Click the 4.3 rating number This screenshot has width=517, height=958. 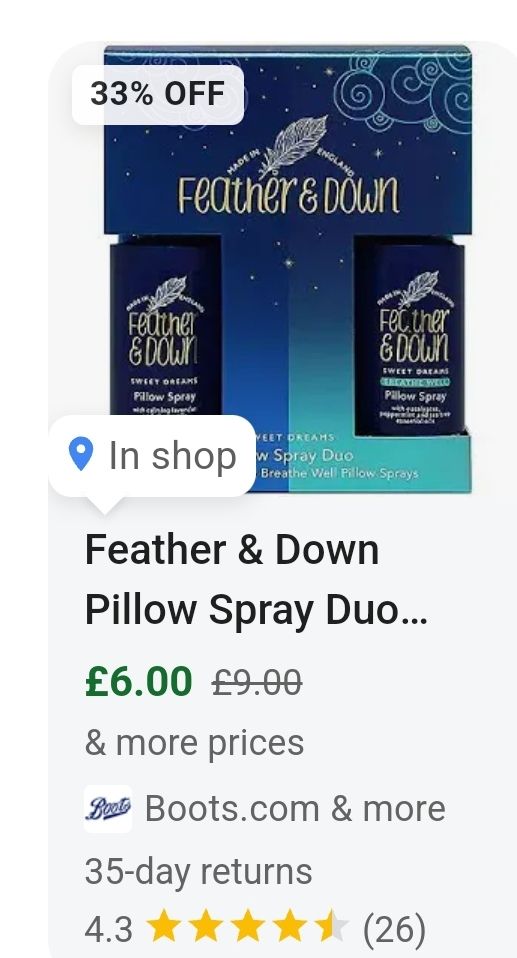(108, 929)
